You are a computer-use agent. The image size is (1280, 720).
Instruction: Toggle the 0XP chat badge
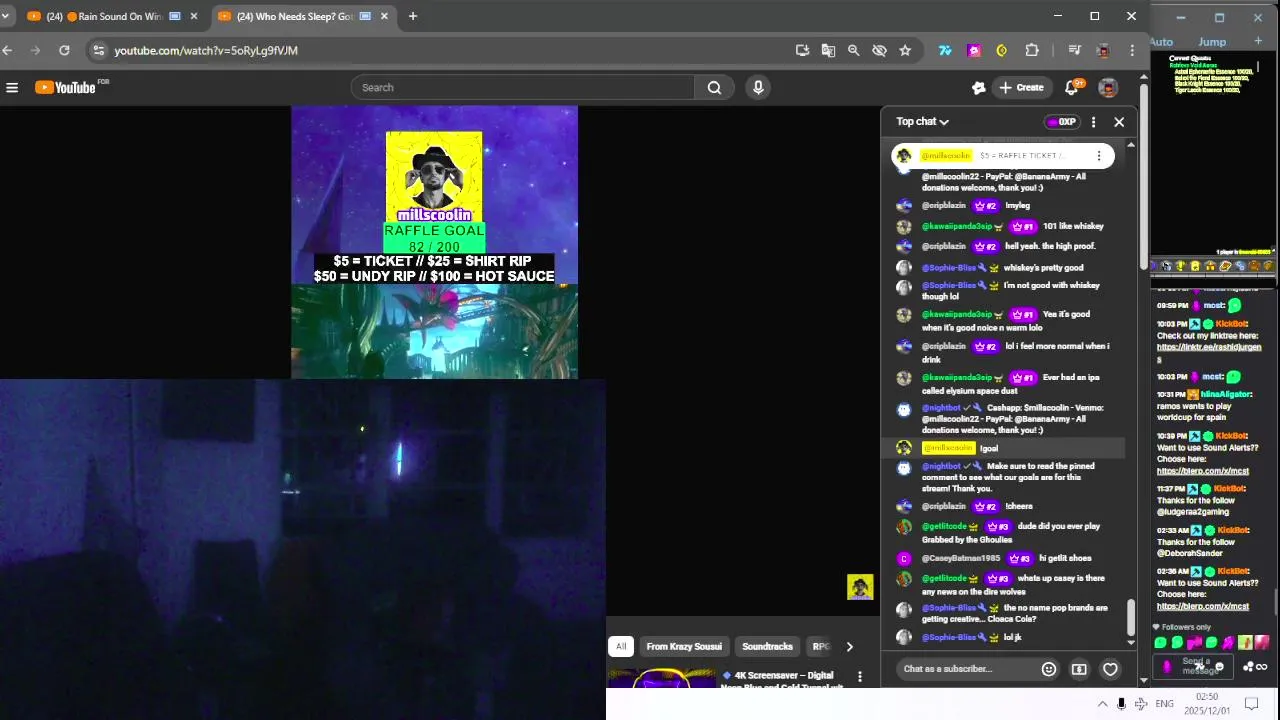1061,122
